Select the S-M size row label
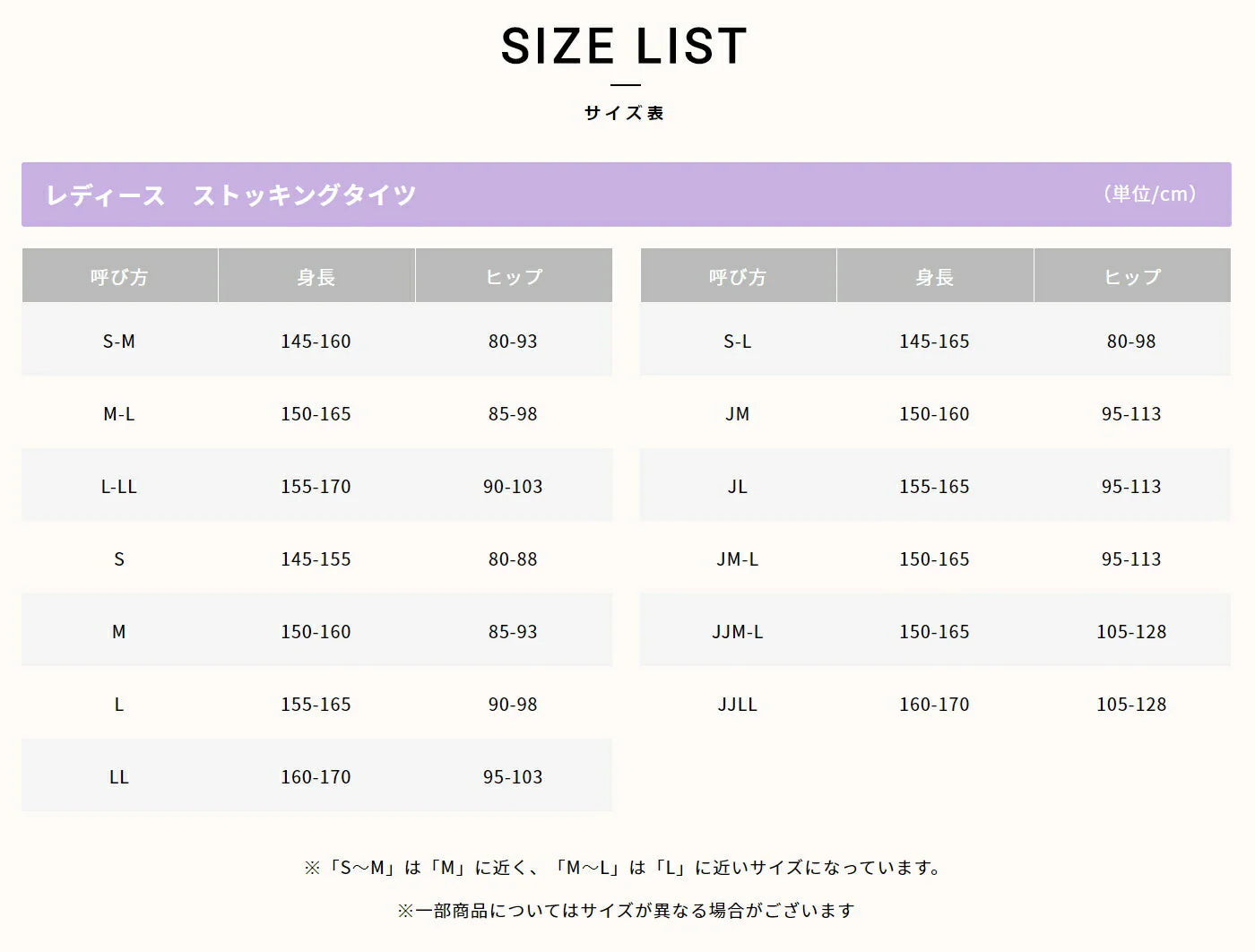Image resolution: width=1255 pixels, height=952 pixels. pos(119,341)
